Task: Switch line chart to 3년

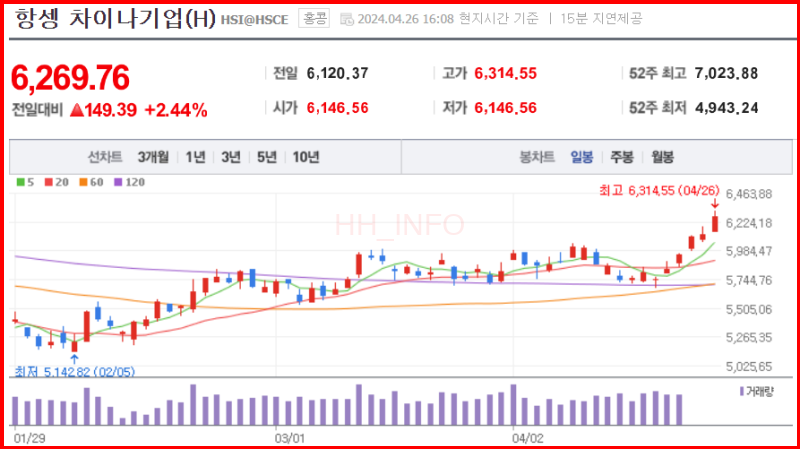Action: point(231,157)
